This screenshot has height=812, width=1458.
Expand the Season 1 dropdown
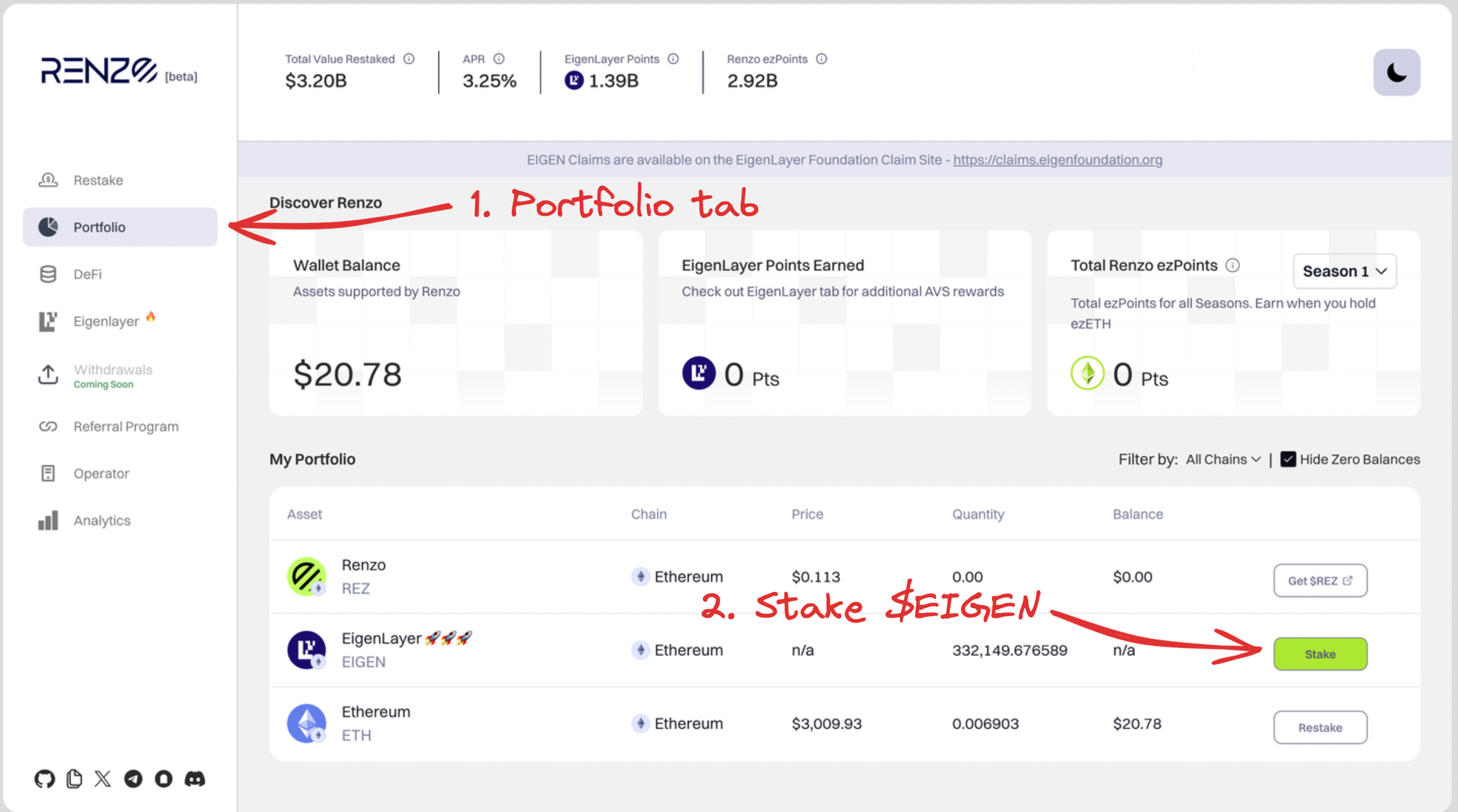click(x=1344, y=271)
